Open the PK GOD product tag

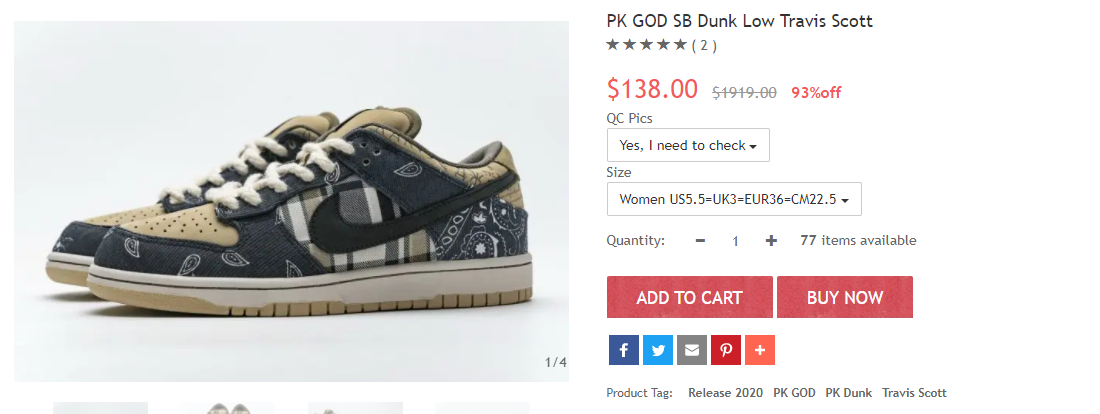pos(794,393)
